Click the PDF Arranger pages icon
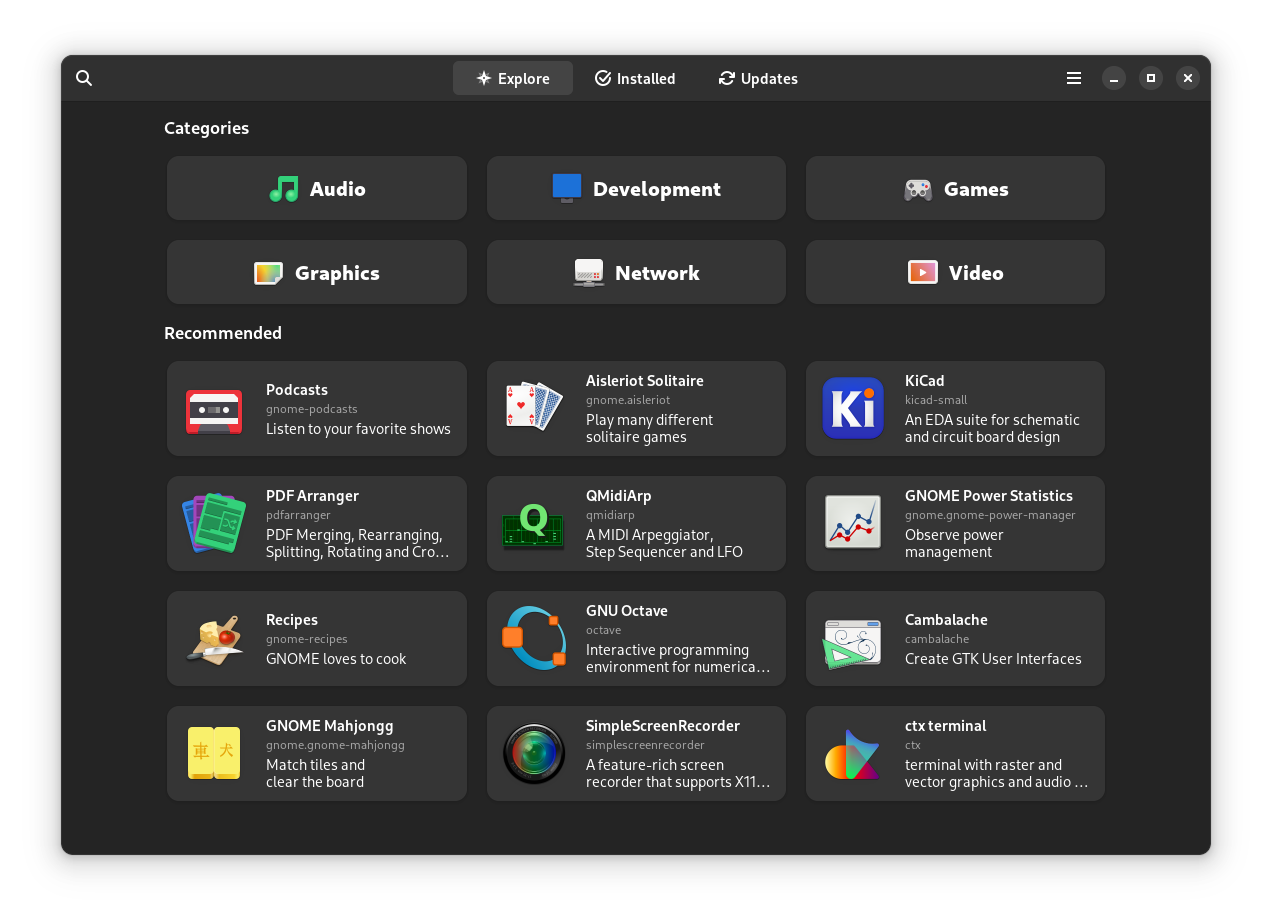Image resolution: width=1272 pixels, height=922 pixels. coord(214,523)
